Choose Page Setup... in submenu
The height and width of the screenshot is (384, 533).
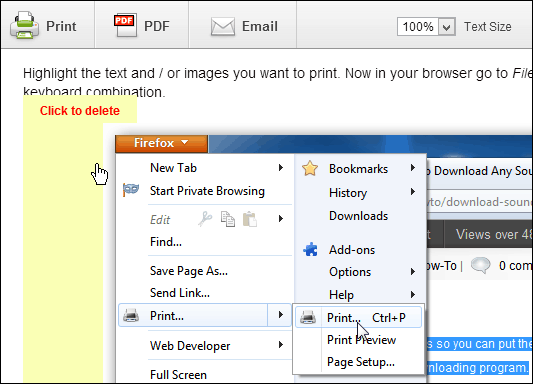361,362
